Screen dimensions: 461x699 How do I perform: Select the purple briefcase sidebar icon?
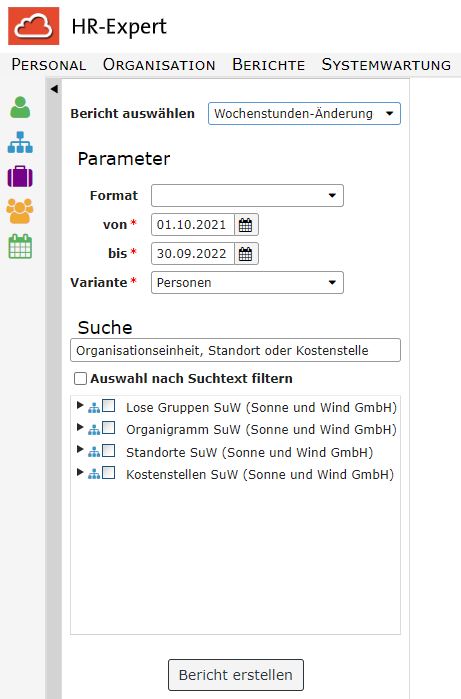(20, 177)
